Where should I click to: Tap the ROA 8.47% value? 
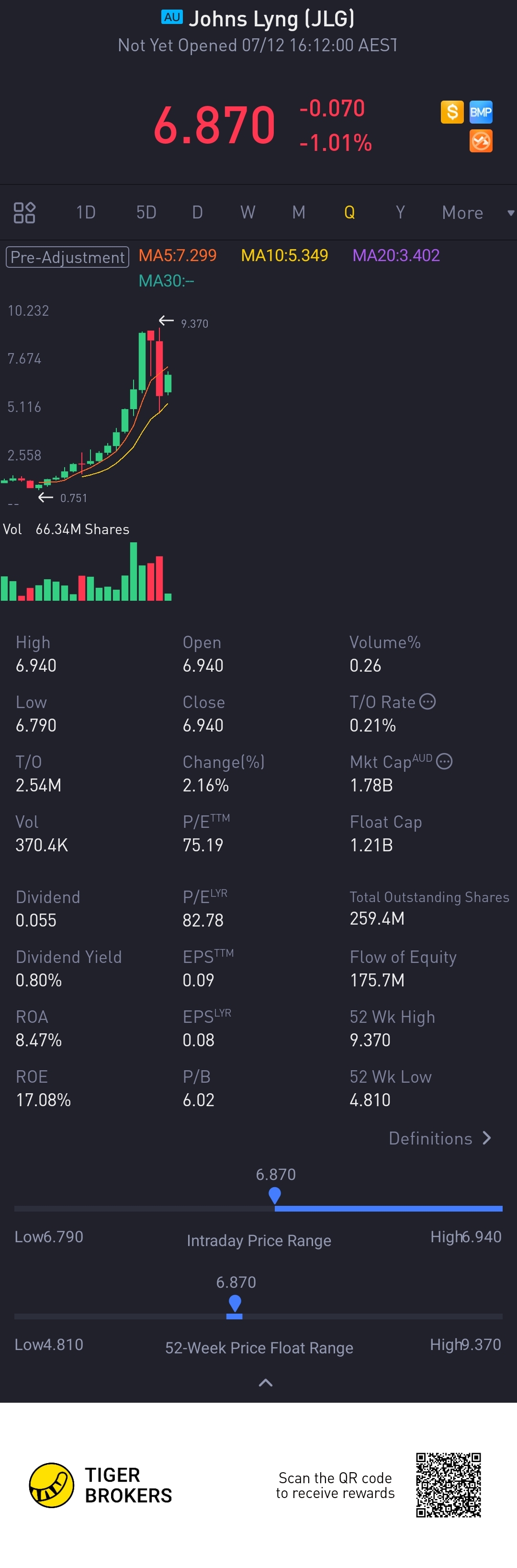coord(39,1040)
